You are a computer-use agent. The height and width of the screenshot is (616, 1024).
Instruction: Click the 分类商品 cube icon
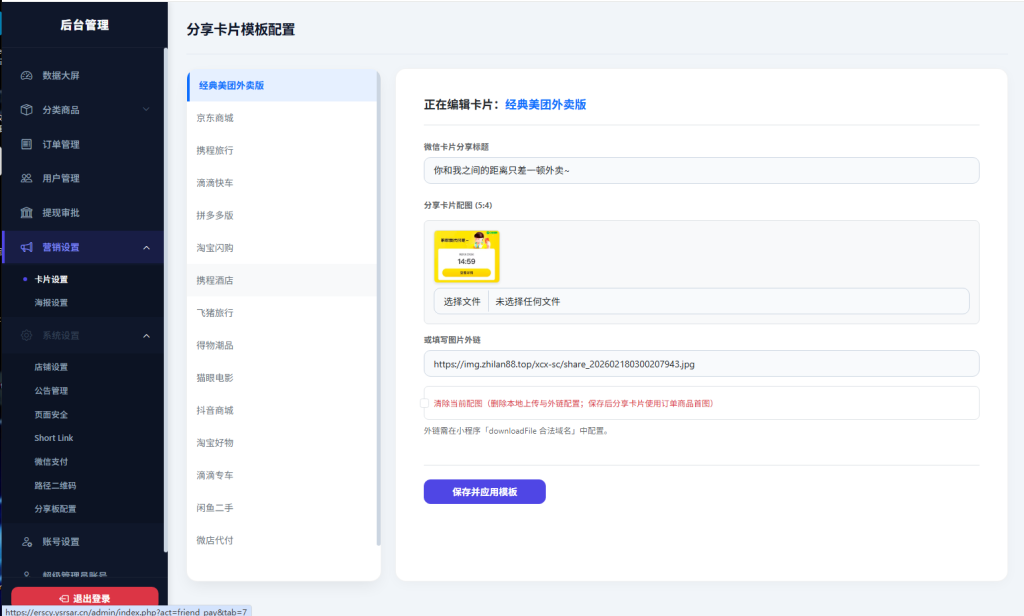[x=26, y=110]
